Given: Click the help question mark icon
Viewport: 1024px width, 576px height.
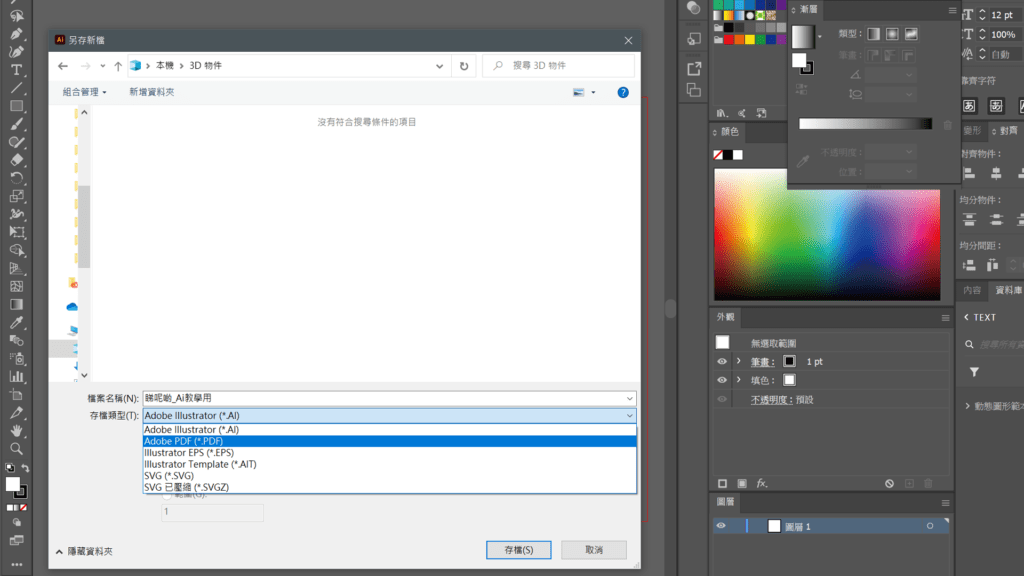Looking at the screenshot, I should 622,92.
